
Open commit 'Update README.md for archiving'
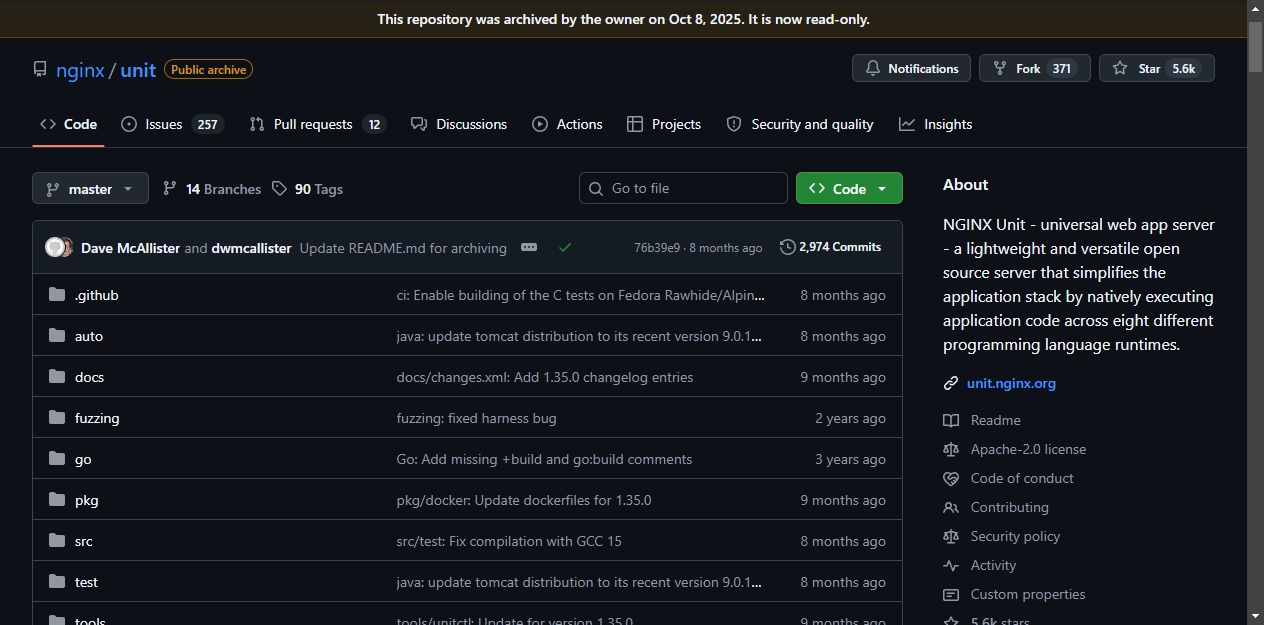click(403, 248)
